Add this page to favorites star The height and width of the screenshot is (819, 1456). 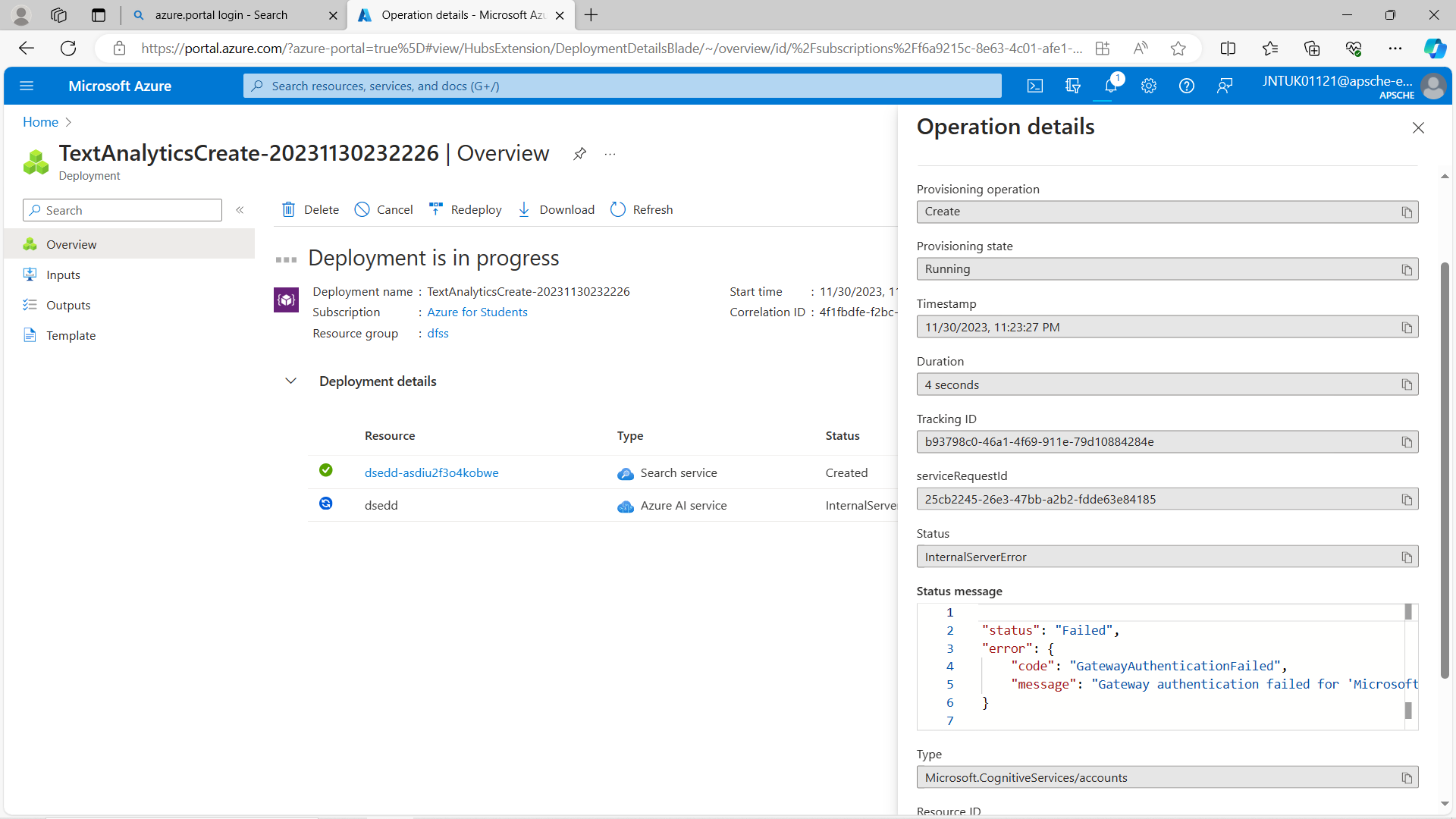1178,49
